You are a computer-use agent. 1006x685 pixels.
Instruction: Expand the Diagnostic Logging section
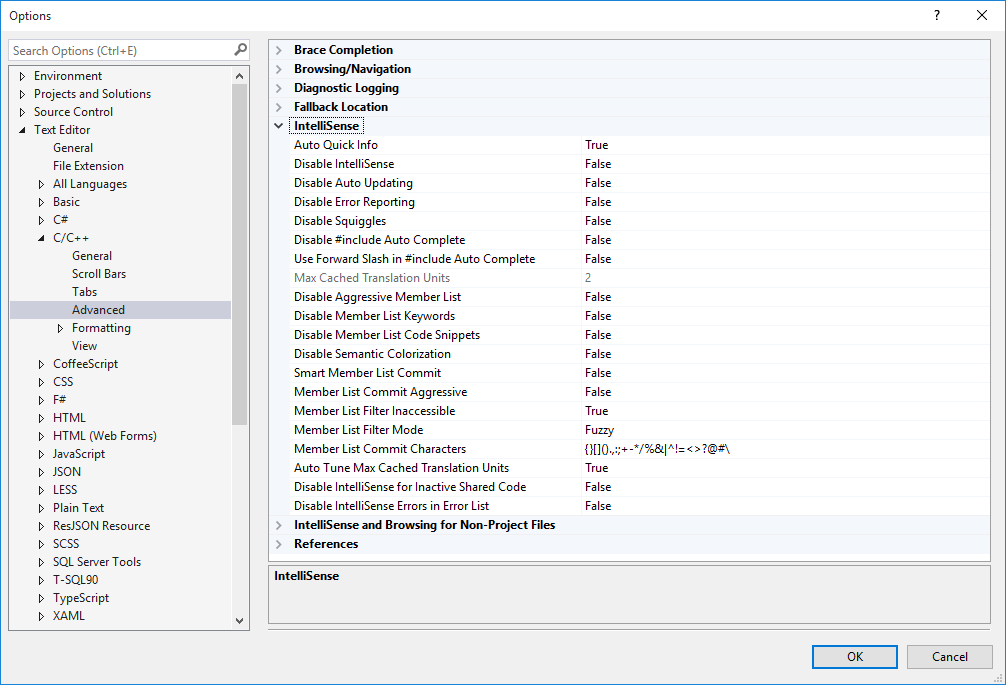(279, 88)
